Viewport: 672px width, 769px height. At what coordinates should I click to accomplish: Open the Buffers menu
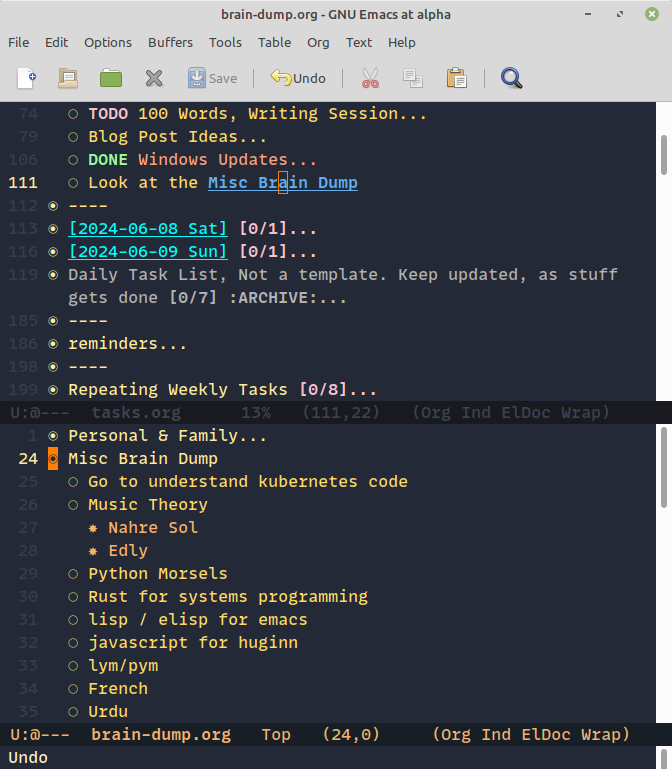click(x=170, y=43)
